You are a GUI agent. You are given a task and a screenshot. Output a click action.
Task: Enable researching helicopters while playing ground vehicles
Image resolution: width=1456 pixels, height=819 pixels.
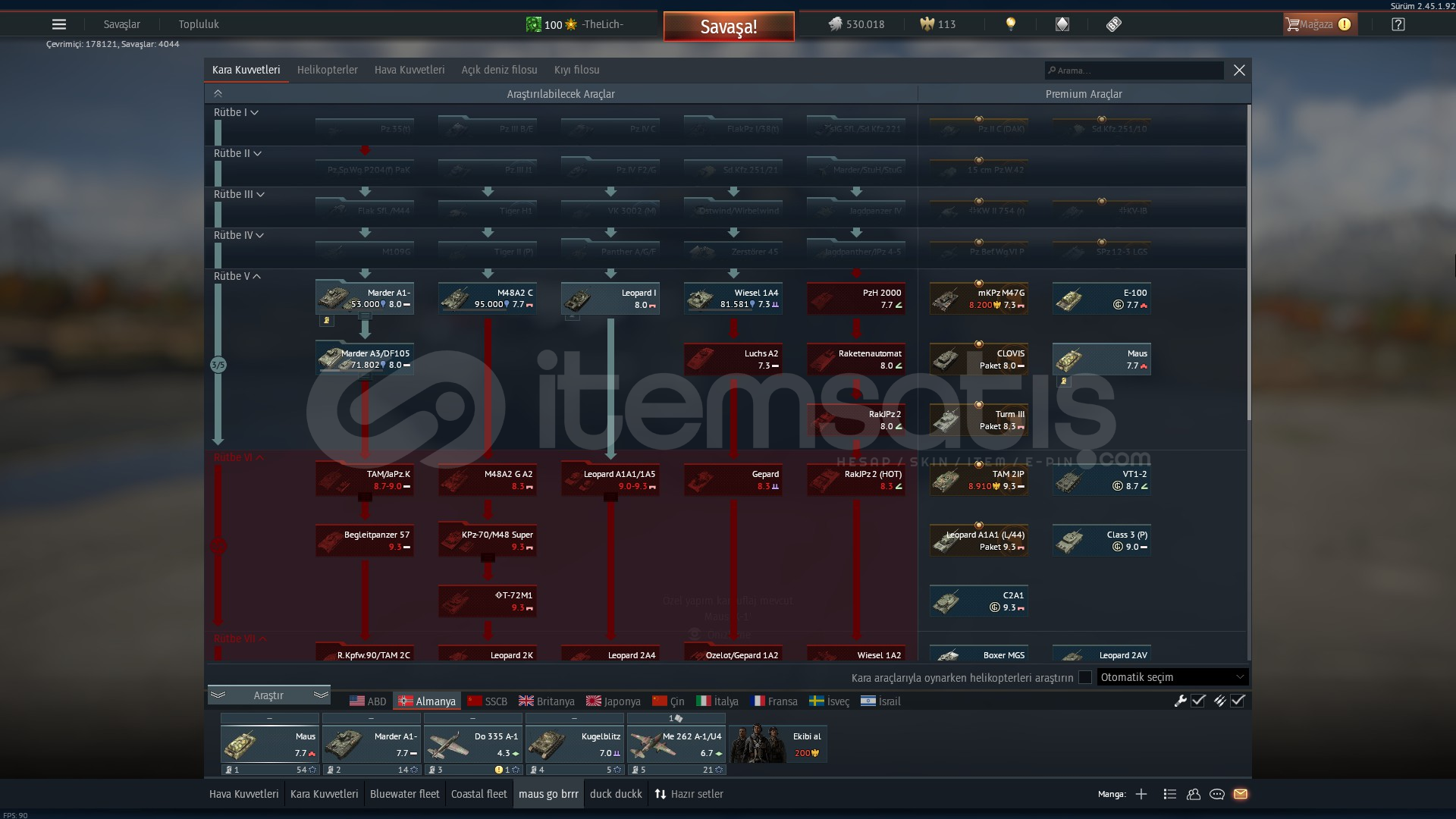[1085, 677]
